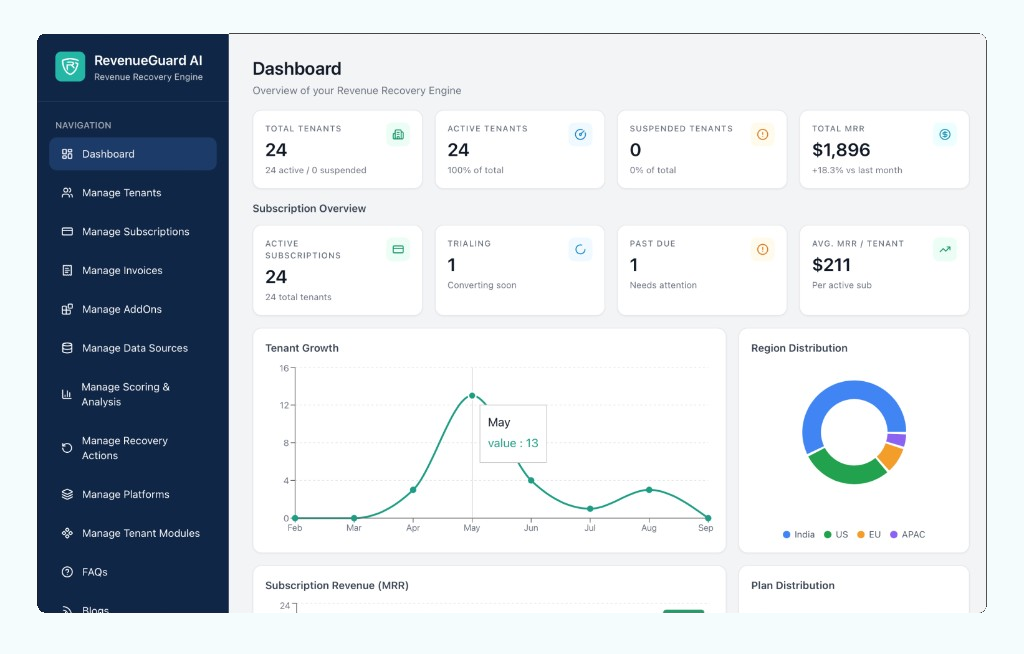
Task: Click the Apr data point on Tenant Growth
Action: (413, 490)
